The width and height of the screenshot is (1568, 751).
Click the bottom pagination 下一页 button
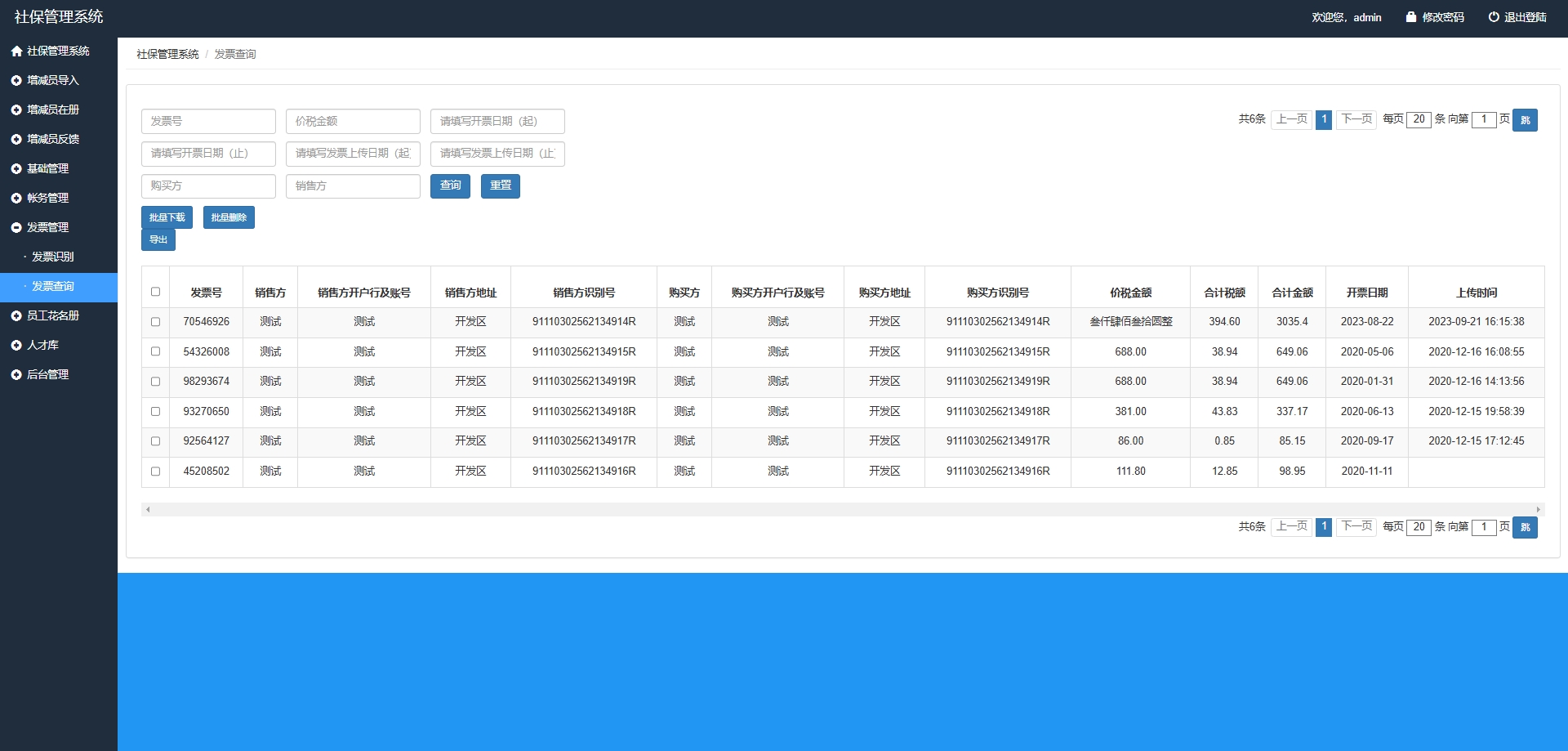[1356, 527]
